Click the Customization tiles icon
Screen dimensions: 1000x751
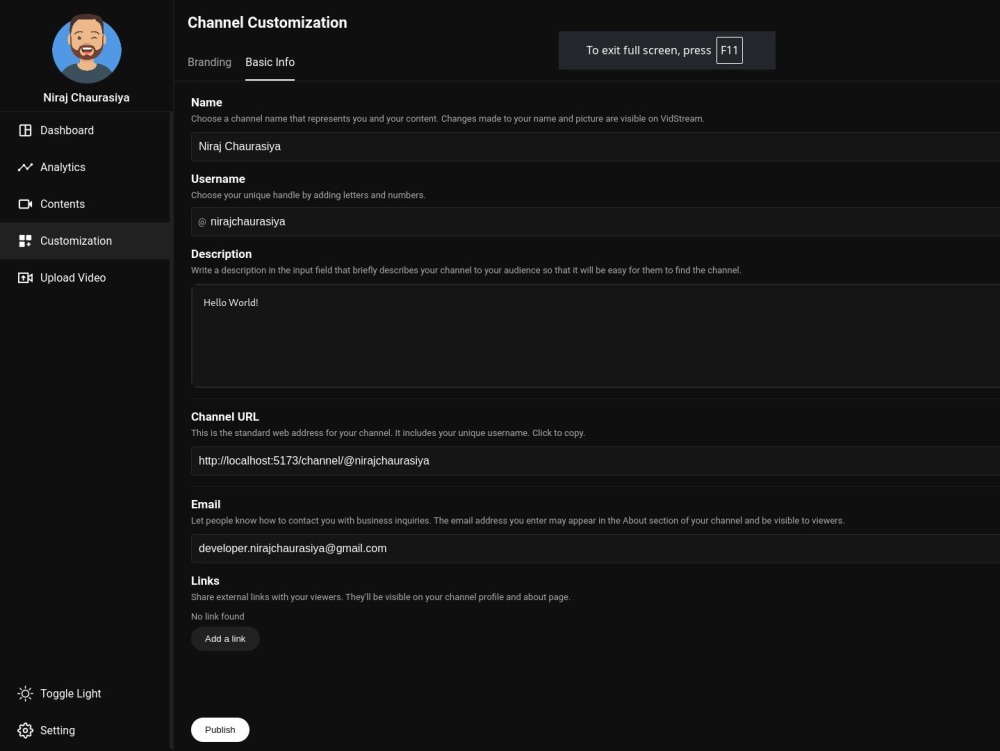[x=25, y=241]
